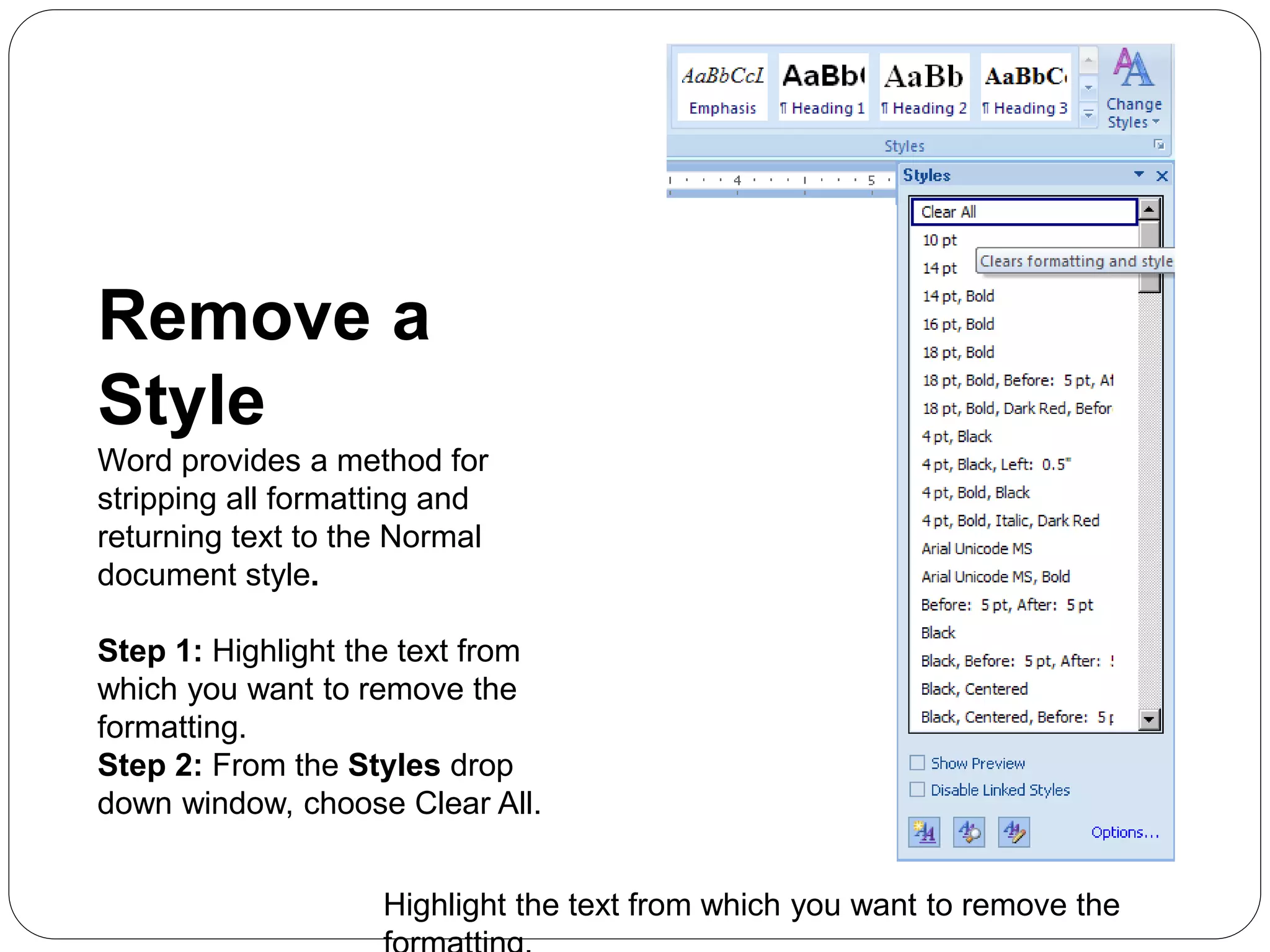The height and width of the screenshot is (952, 1270).
Task: Select the '10 pt' style entry
Action: [1024, 240]
